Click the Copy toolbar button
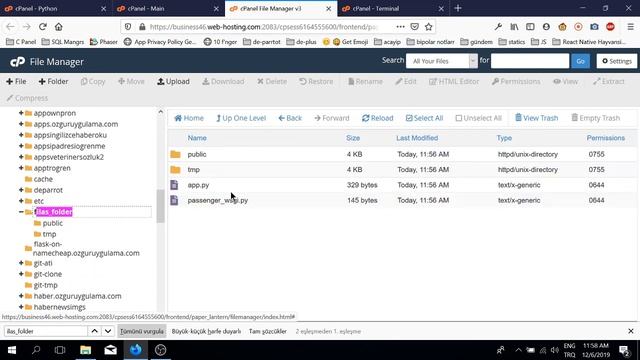 93,82
